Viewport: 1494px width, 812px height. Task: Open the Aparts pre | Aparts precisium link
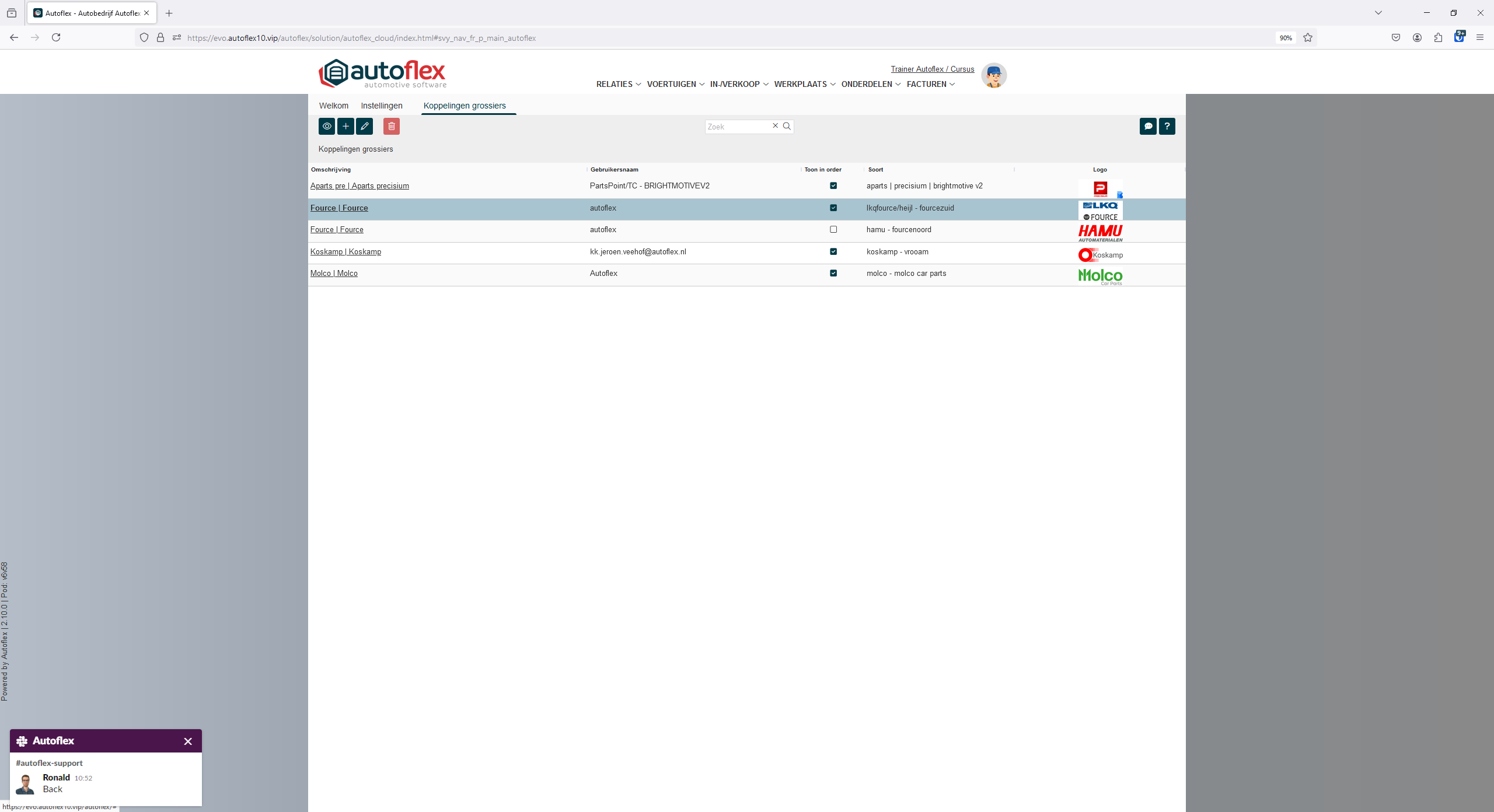359,186
